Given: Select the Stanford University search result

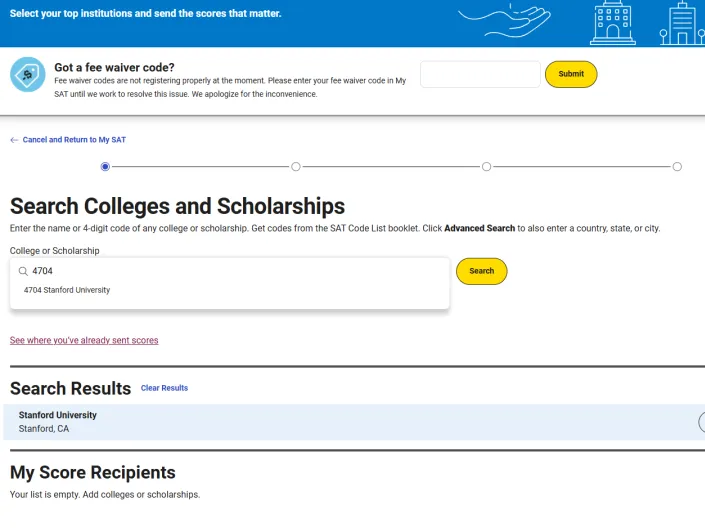Looking at the screenshot, I should [58, 415].
